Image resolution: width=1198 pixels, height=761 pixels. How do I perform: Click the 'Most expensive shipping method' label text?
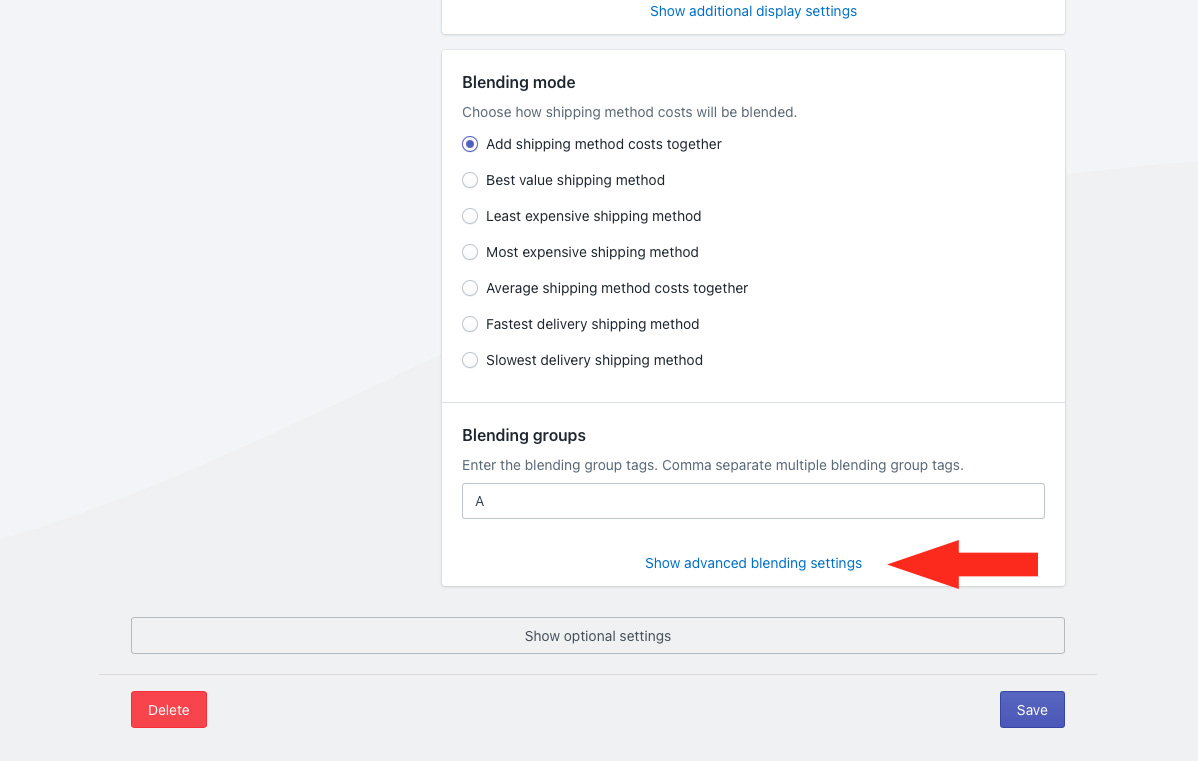click(592, 252)
